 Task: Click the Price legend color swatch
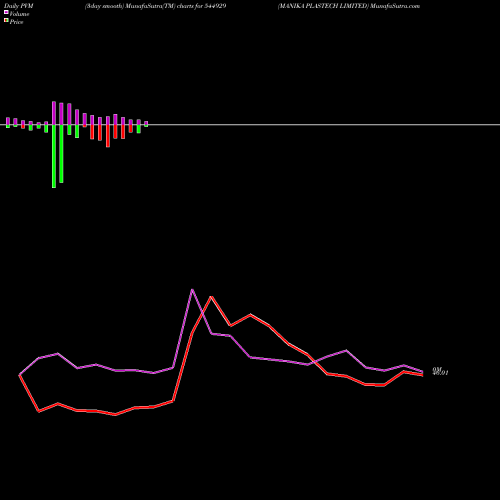tap(6, 21)
